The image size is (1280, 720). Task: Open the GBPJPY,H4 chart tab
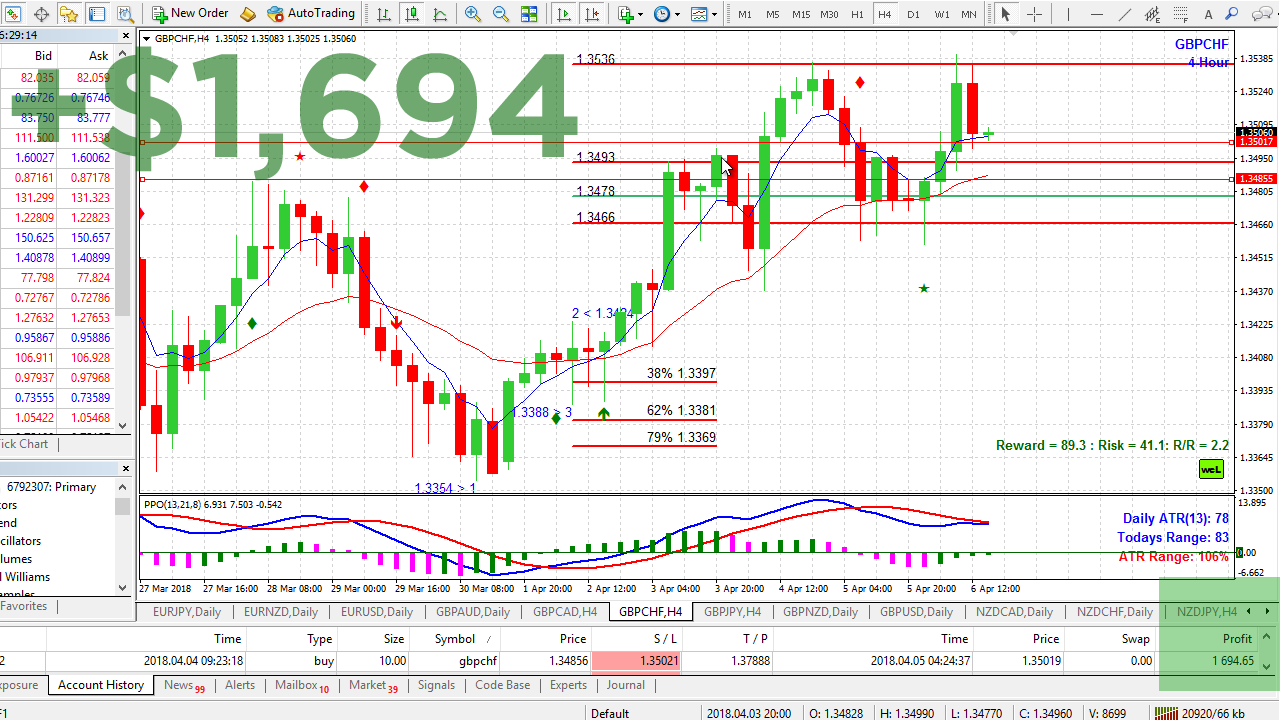click(x=733, y=612)
